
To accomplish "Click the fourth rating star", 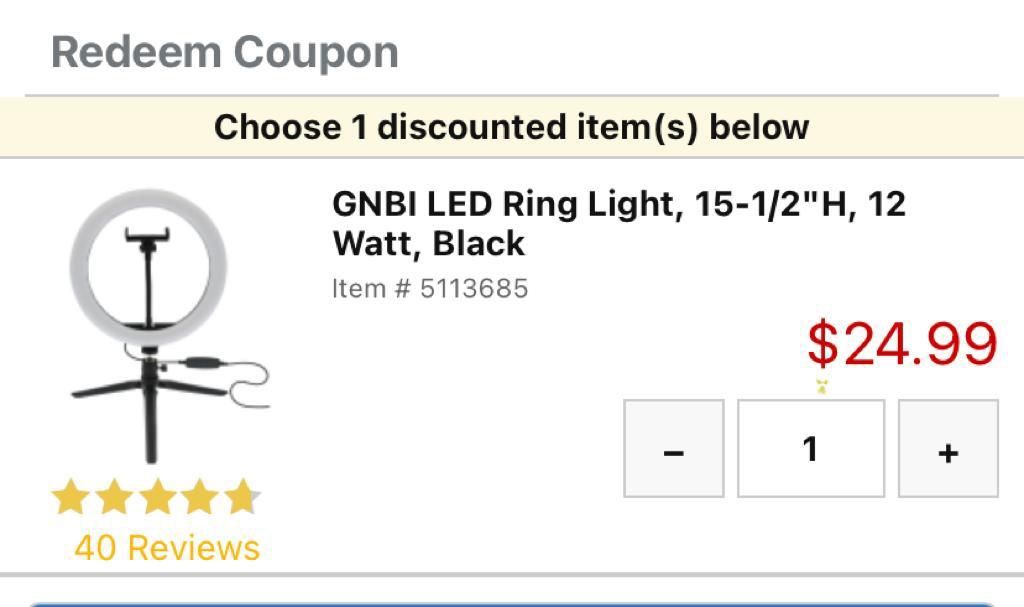I will tap(200, 496).
